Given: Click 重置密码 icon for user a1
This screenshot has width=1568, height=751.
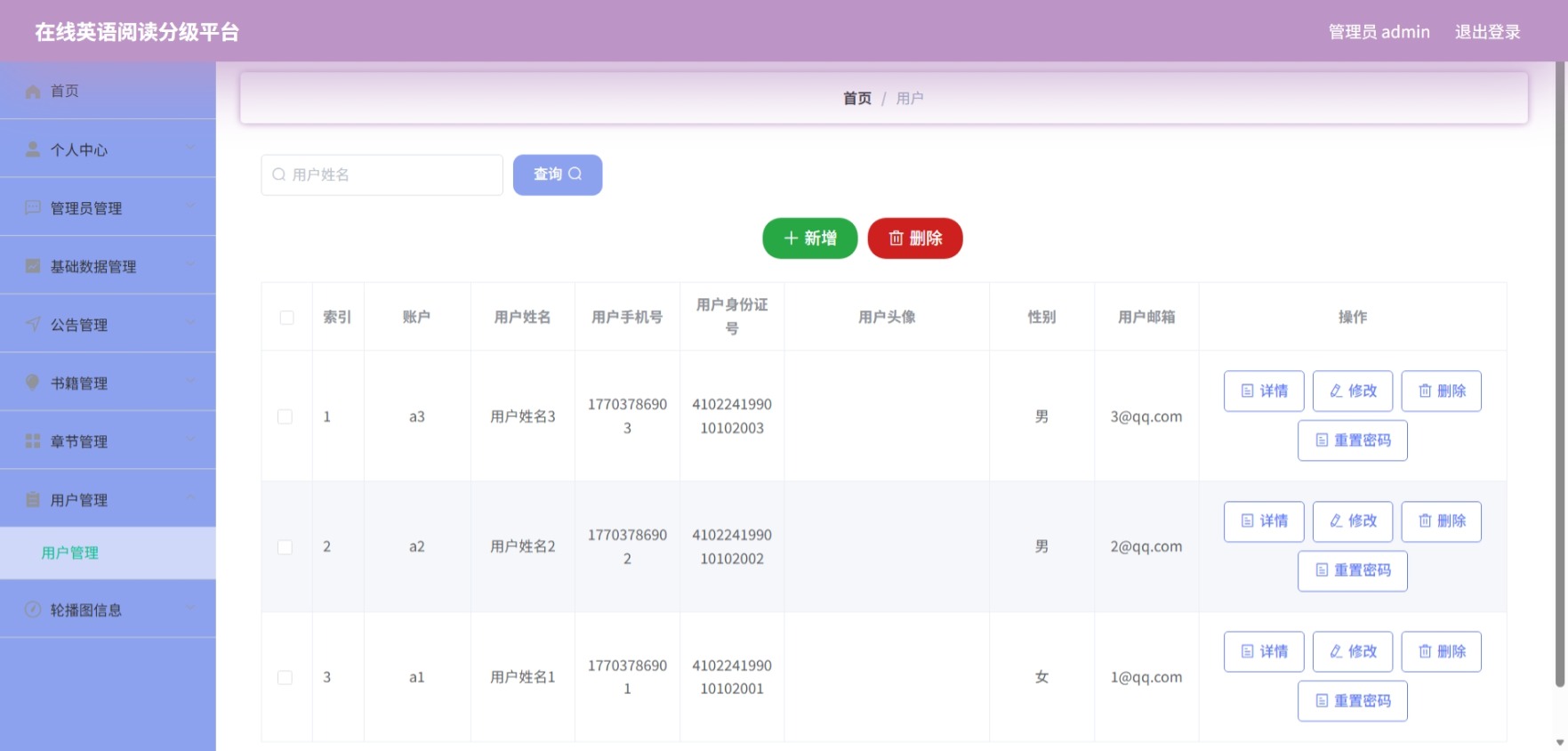Looking at the screenshot, I should 1322,701.
